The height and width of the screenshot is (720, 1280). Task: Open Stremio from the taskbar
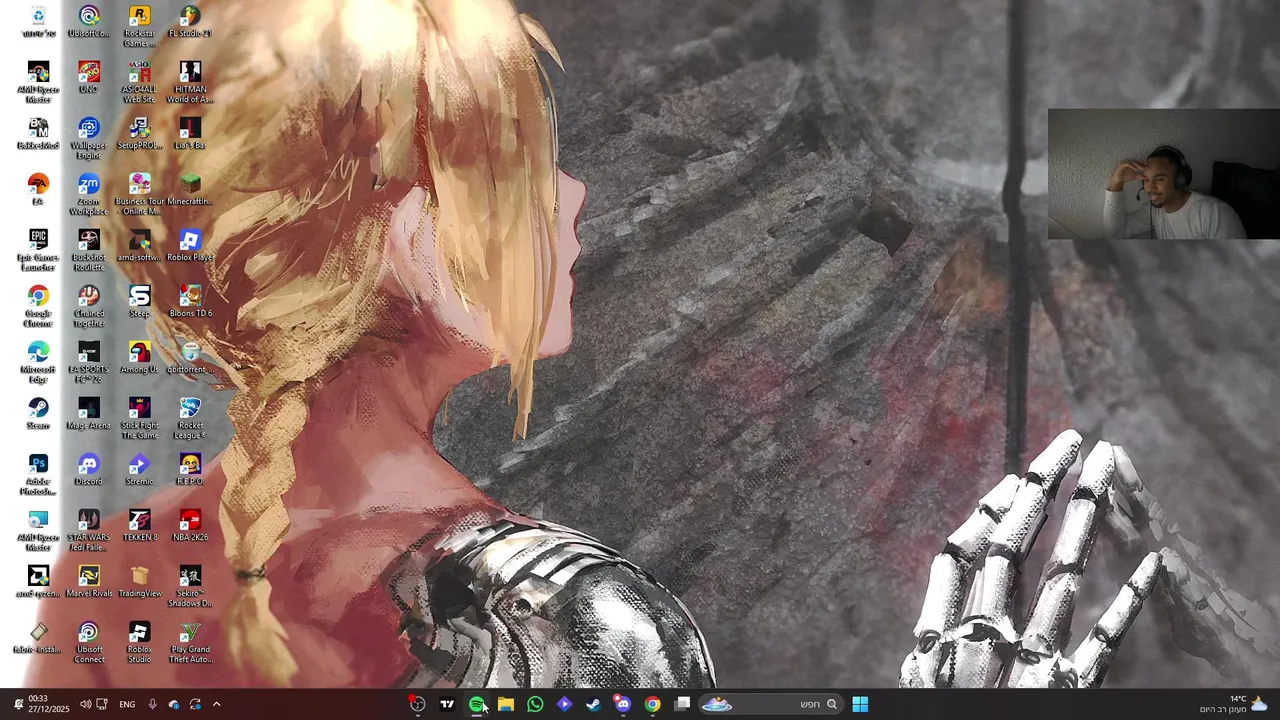coord(564,704)
